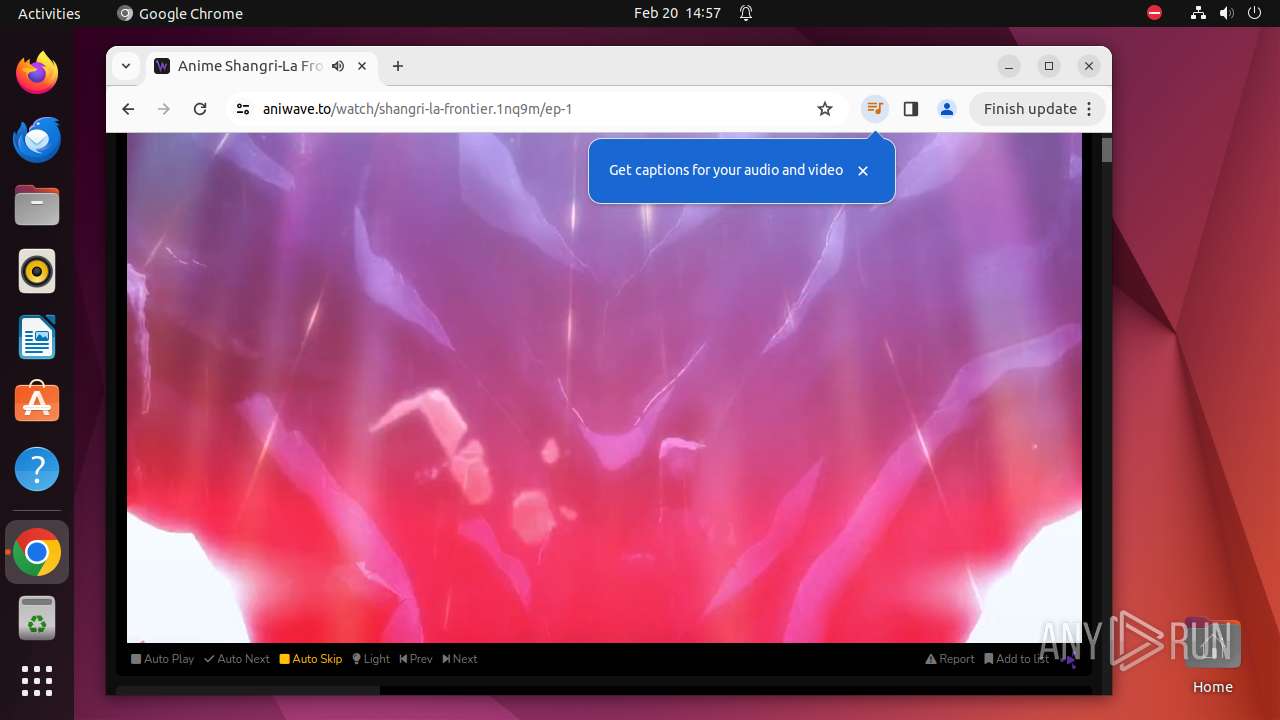Reload the current page
The width and height of the screenshot is (1280, 720).
pyautogui.click(x=200, y=109)
